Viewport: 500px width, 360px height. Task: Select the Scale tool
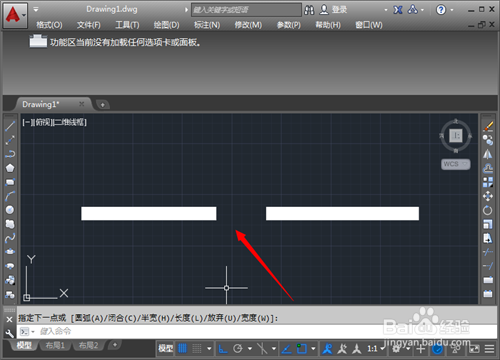(x=488, y=224)
